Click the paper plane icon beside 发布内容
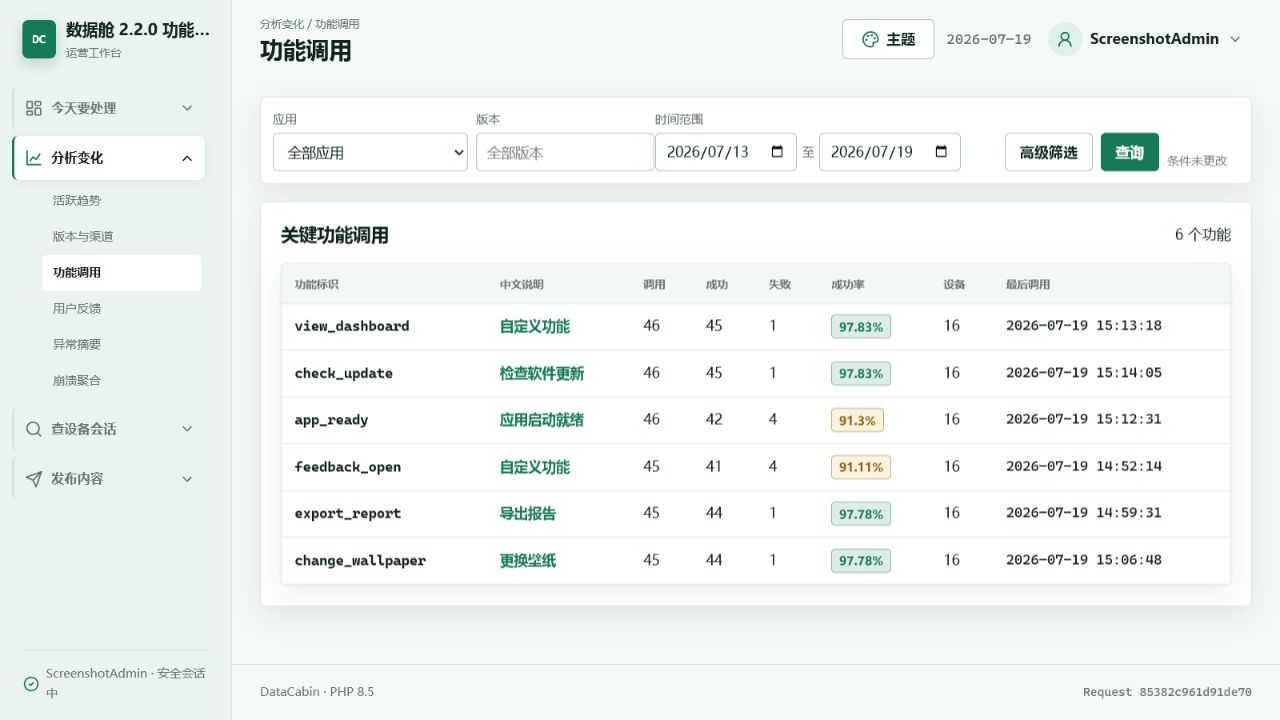The height and width of the screenshot is (720, 1280). 34,479
